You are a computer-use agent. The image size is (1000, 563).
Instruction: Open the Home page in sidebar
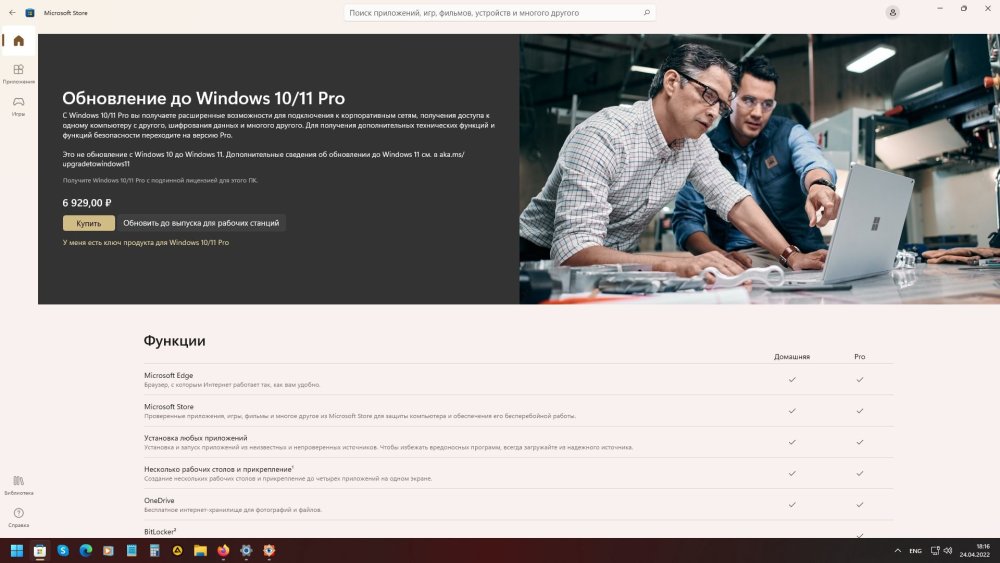point(18,41)
